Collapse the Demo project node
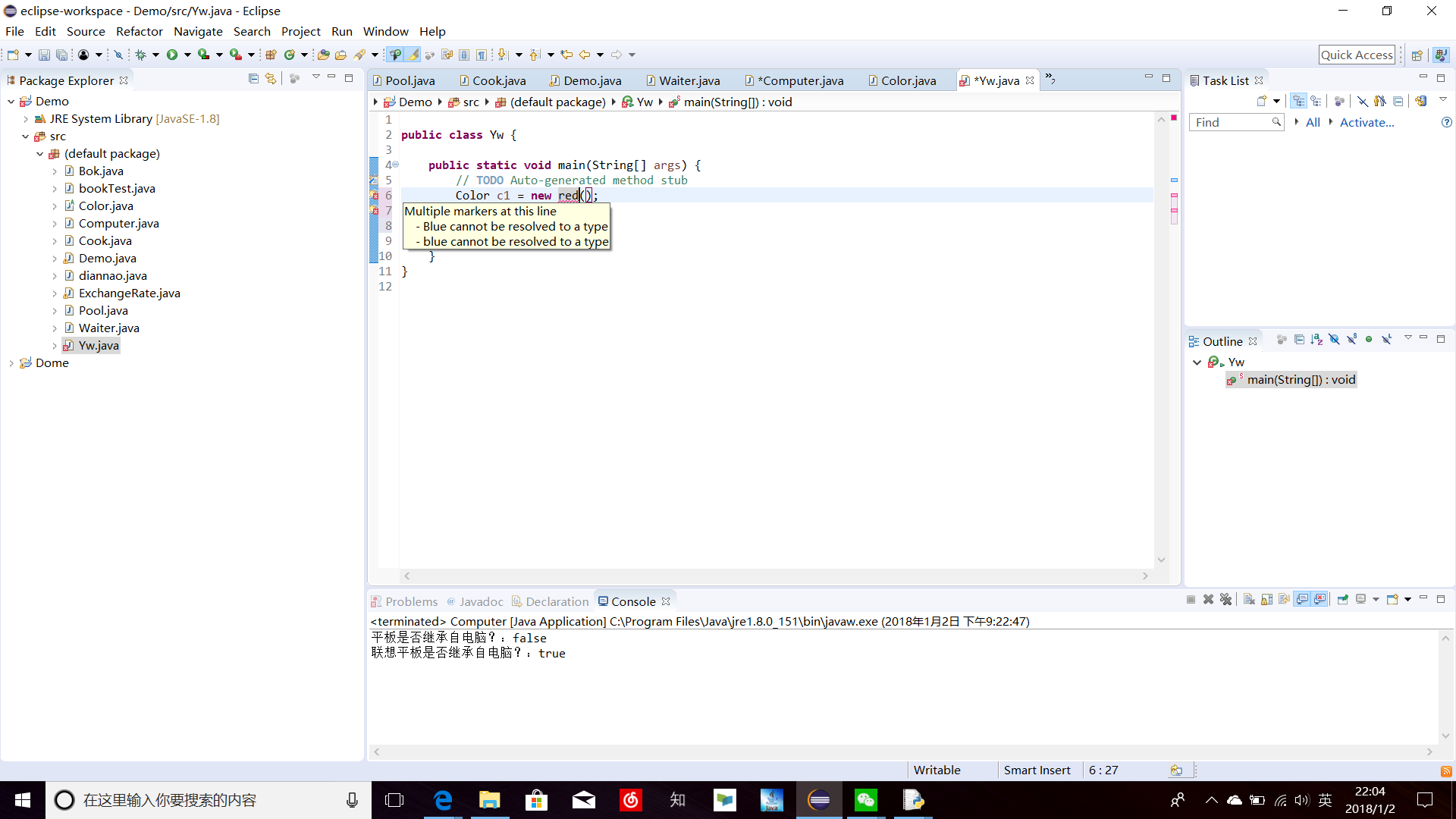The image size is (1456, 819). tap(11, 102)
